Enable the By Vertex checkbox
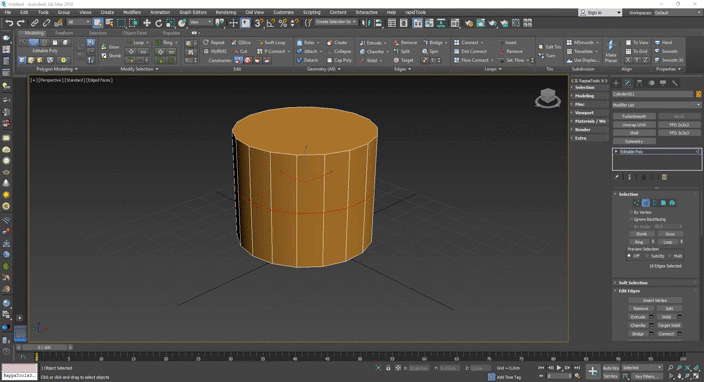This screenshot has height=382, width=704. [x=631, y=212]
